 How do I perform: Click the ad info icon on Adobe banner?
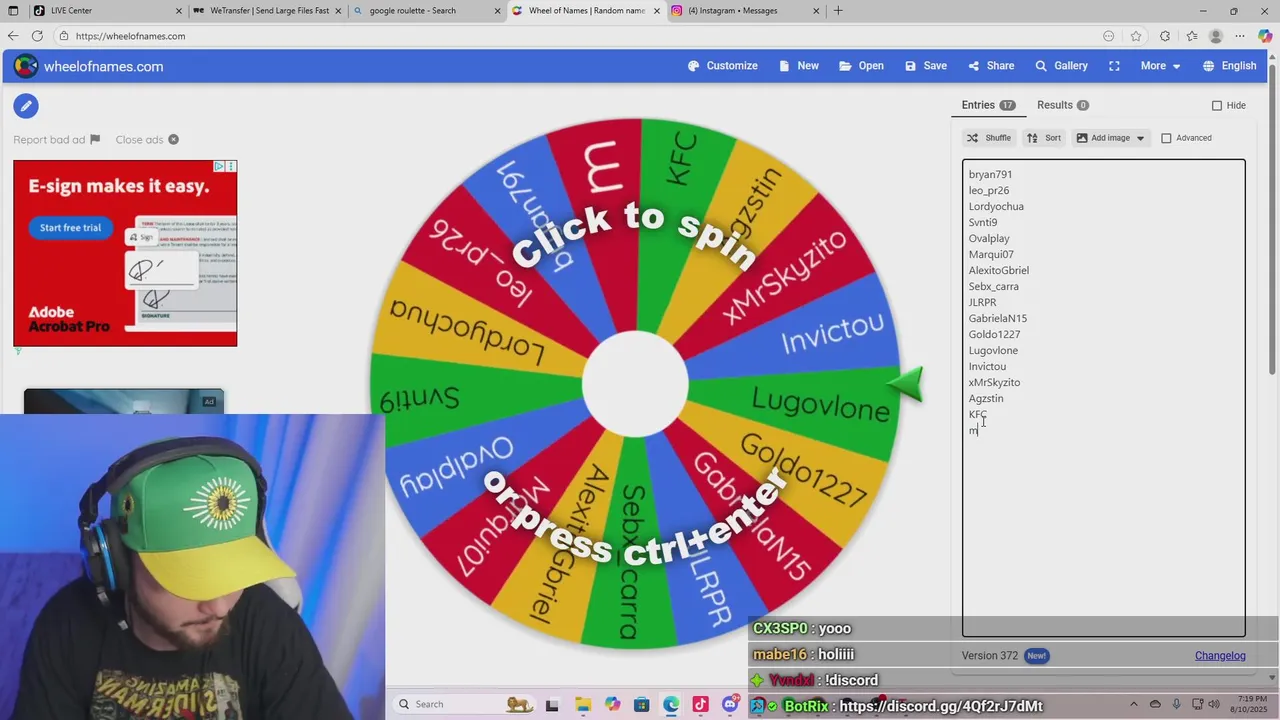click(x=219, y=166)
